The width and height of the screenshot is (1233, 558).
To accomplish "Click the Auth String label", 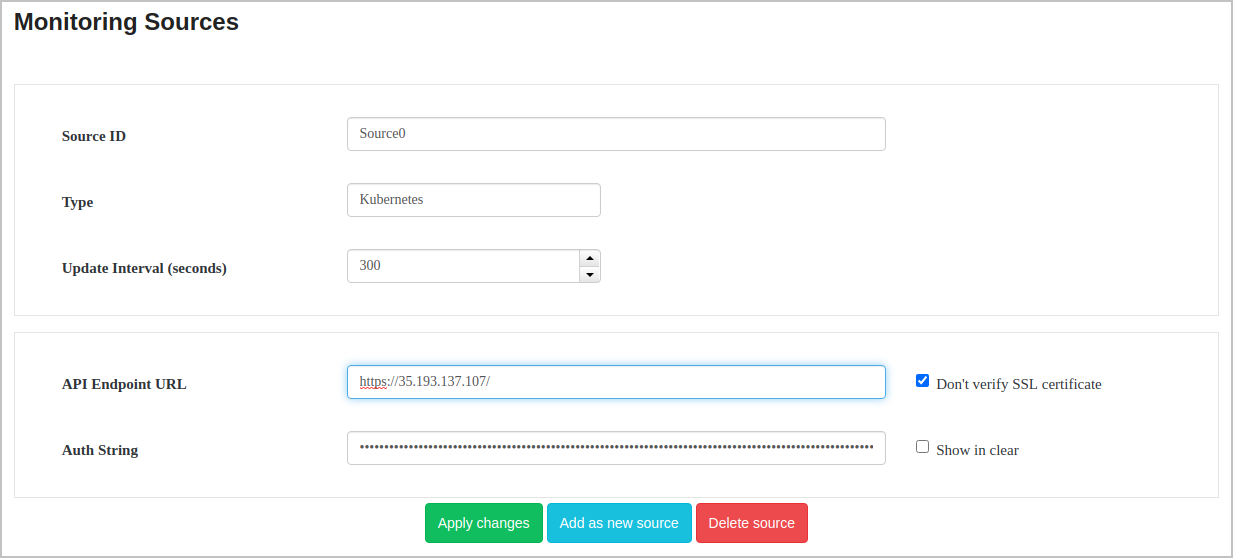I will click(x=100, y=450).
